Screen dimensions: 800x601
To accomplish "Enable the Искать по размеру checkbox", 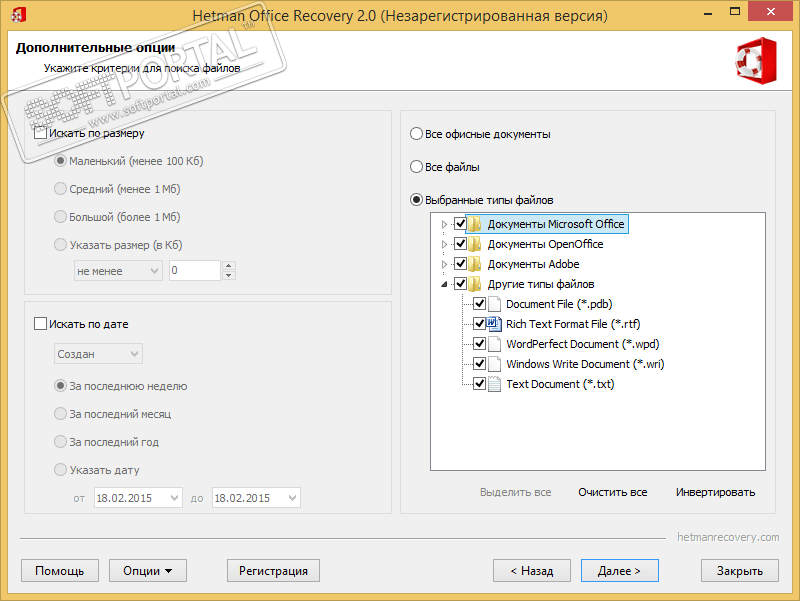I will 40,133.
